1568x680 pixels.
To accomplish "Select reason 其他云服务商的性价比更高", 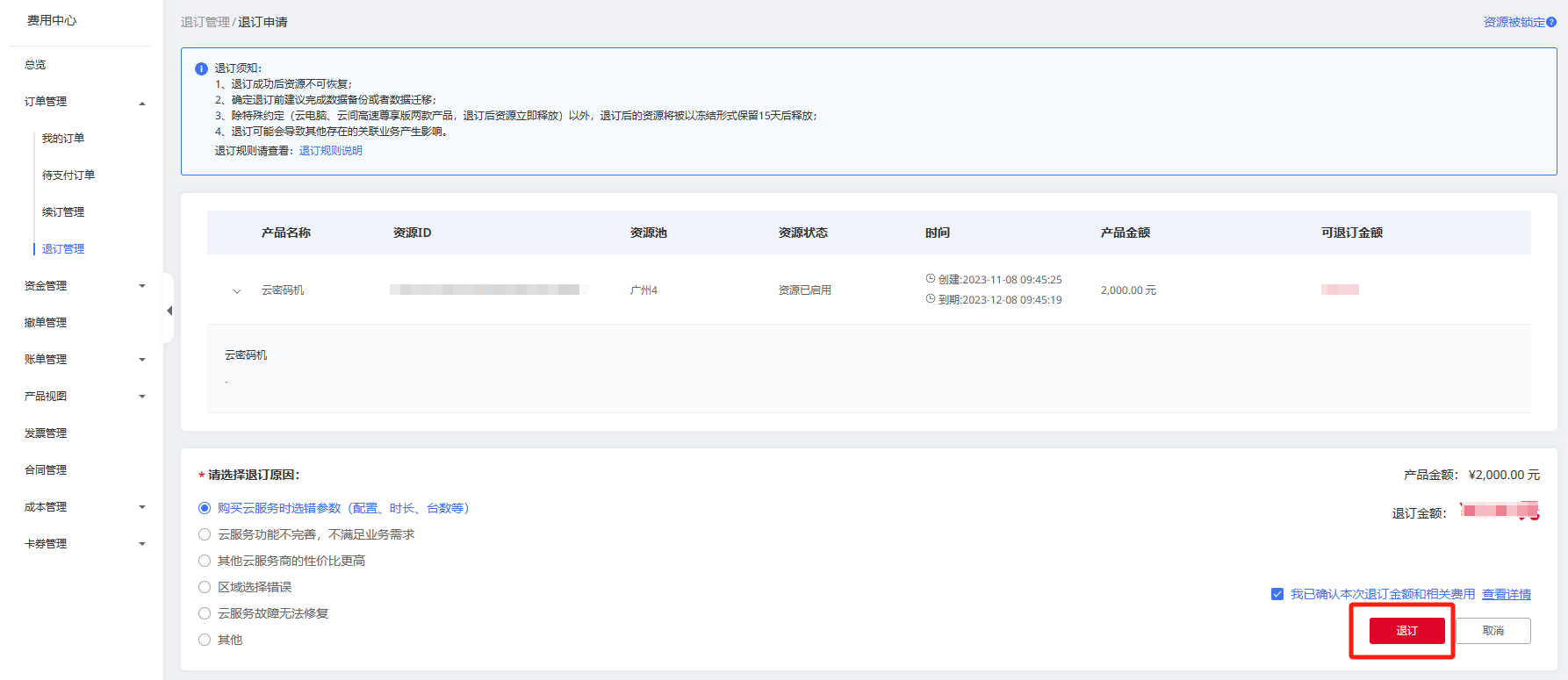I will pyautogui.click(x=205, y=561).
